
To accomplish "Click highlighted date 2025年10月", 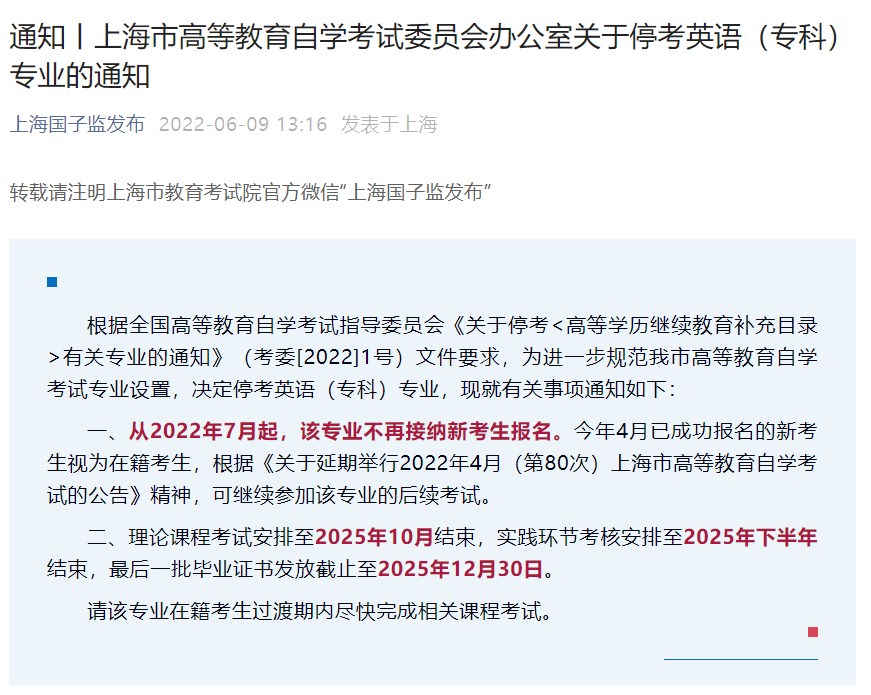I will pyautogui.click(x=374, y=537).
